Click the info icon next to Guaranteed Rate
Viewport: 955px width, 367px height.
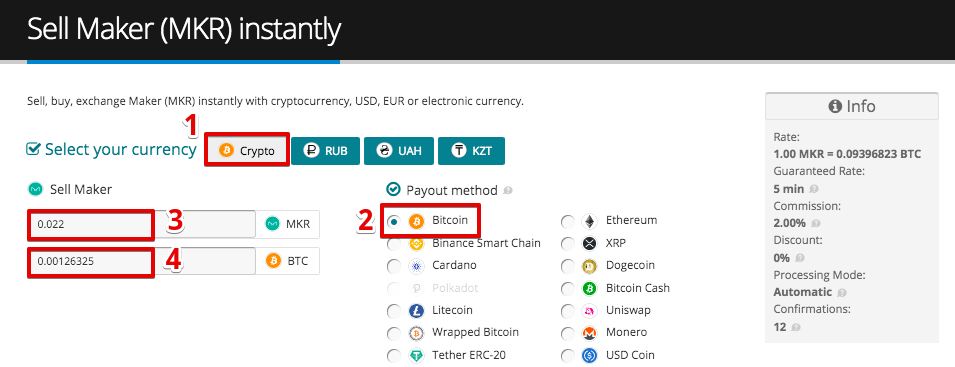point(814,189)
